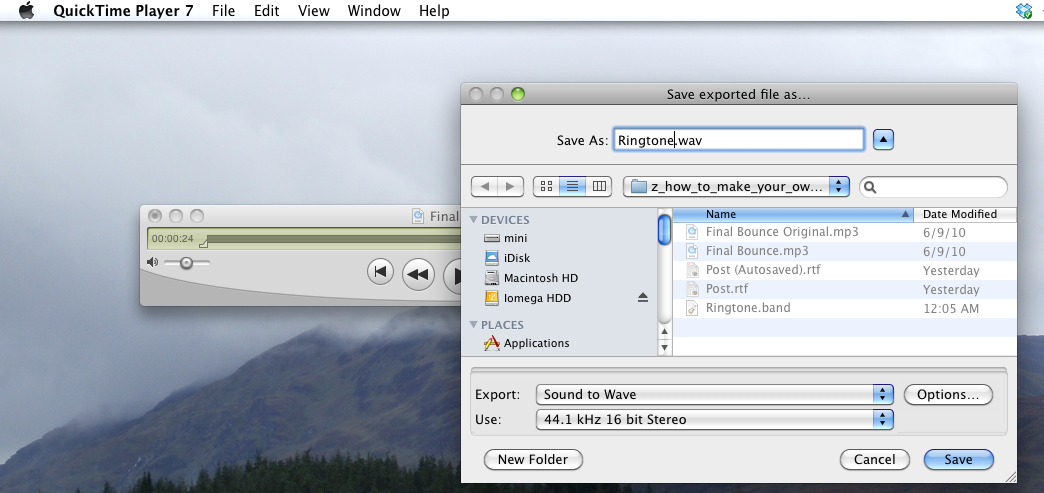Click the Options... button
The width and height of the screenshot is (1044, 493).
947,394
